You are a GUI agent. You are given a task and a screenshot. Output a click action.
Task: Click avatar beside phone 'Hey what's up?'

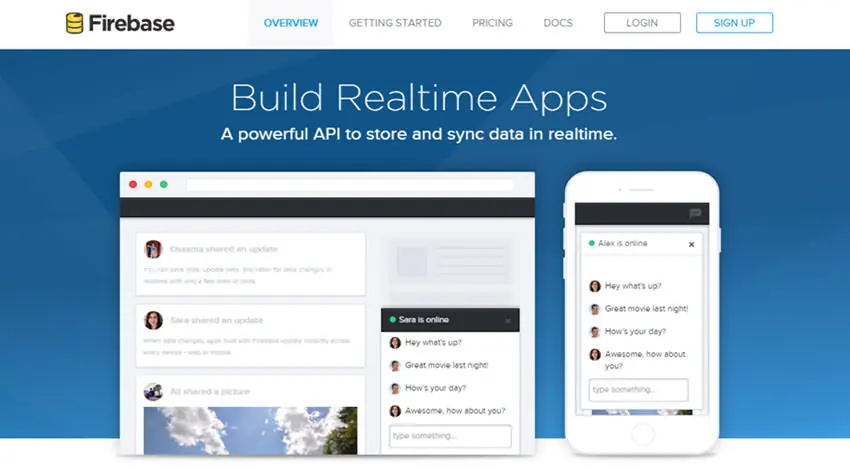595,286
